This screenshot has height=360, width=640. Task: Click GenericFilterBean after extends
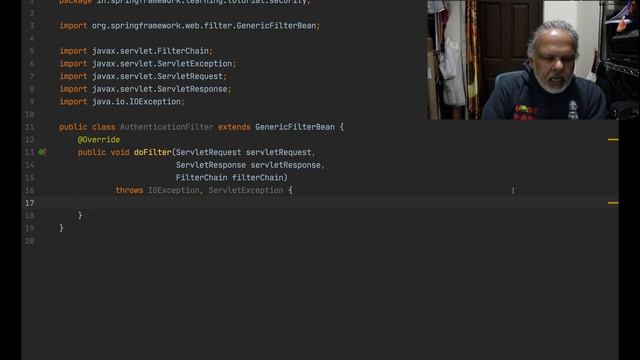(295, 127)
